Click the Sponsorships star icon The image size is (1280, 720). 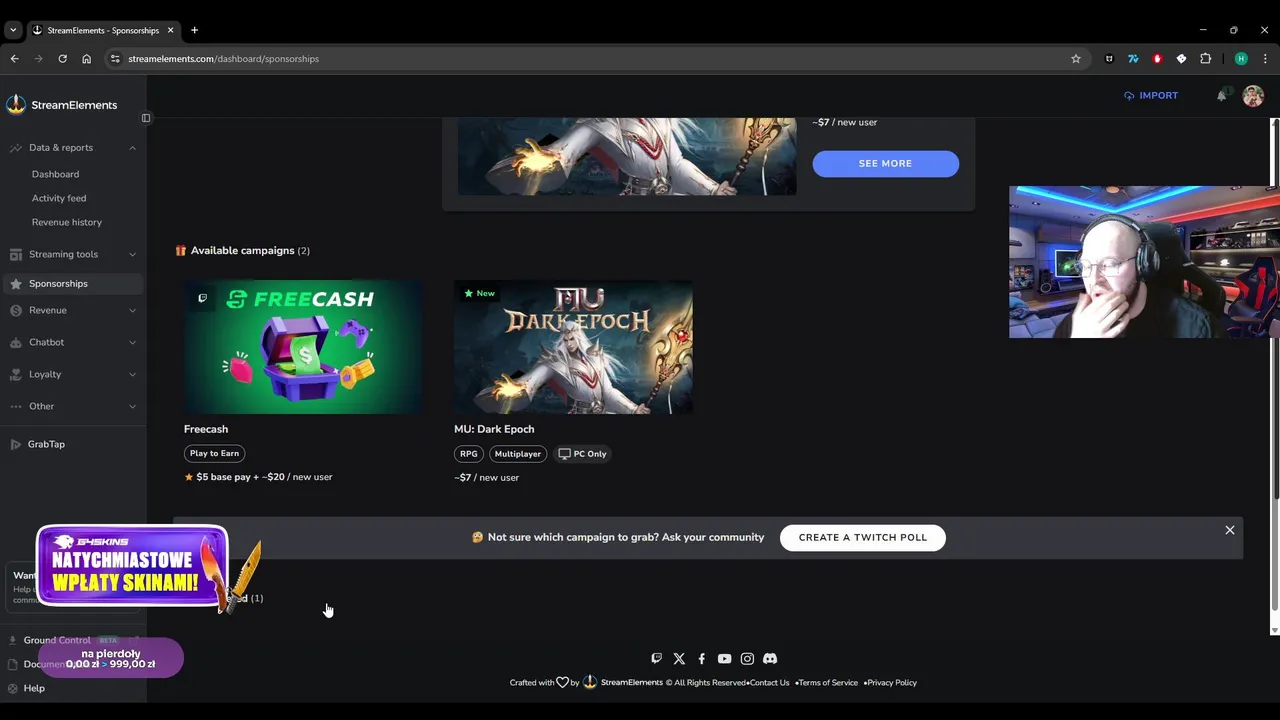click(x=16, y=284)
